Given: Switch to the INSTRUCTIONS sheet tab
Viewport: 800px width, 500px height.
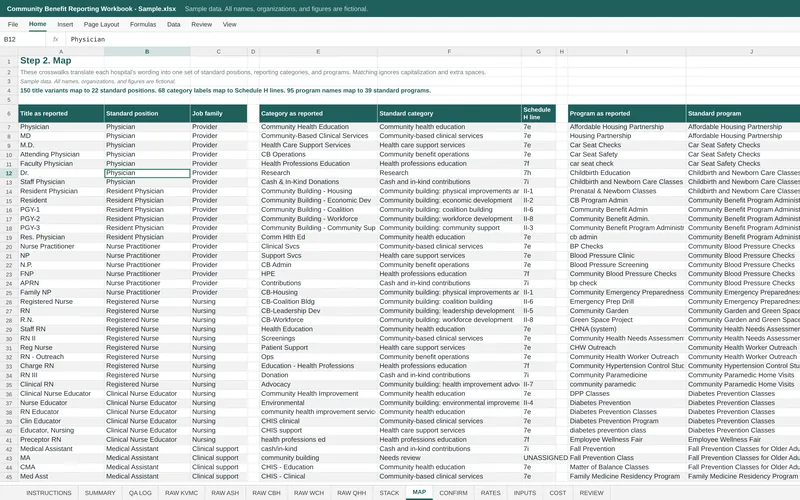Looking at the screenshot, I should pos(49,493).
